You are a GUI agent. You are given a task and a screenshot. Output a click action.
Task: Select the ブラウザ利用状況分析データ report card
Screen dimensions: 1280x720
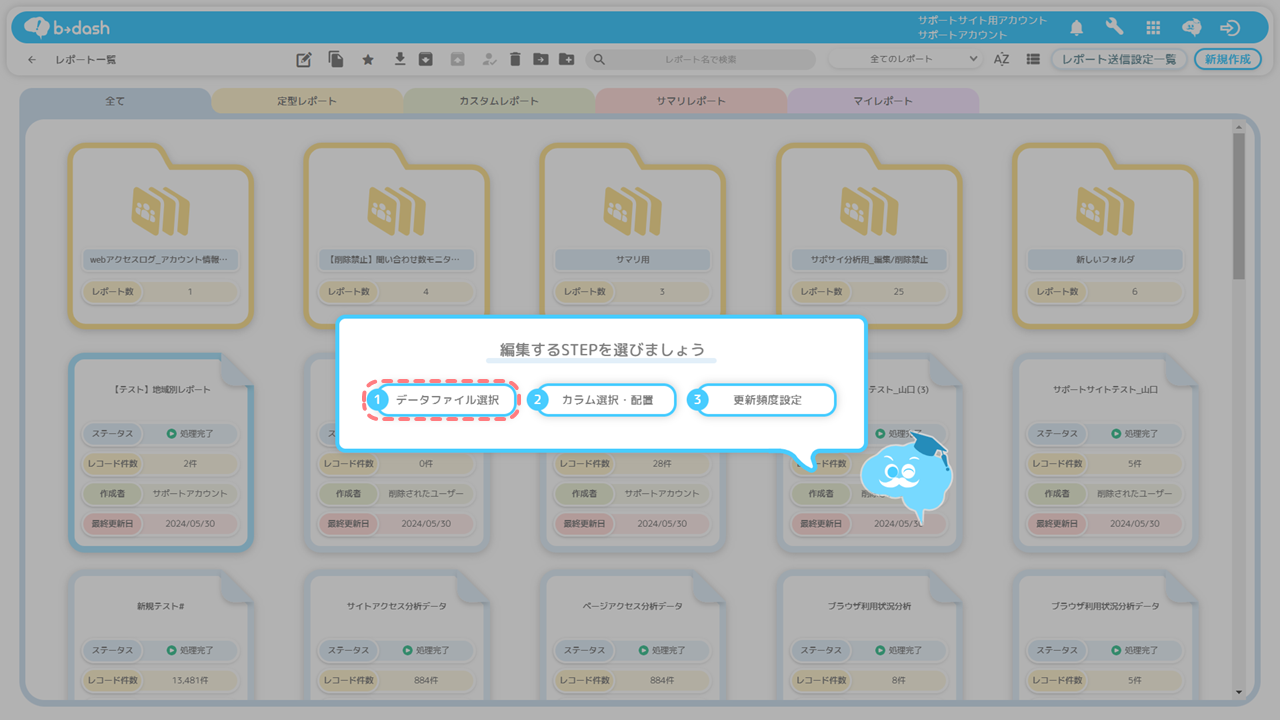1105,635
